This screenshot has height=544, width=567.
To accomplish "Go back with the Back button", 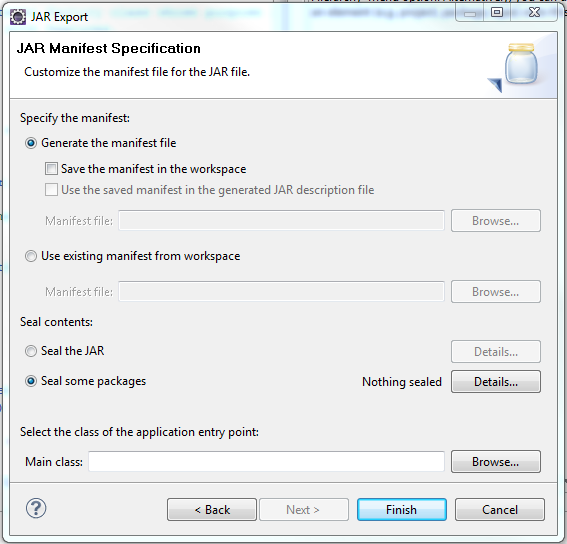I will 212,510.
